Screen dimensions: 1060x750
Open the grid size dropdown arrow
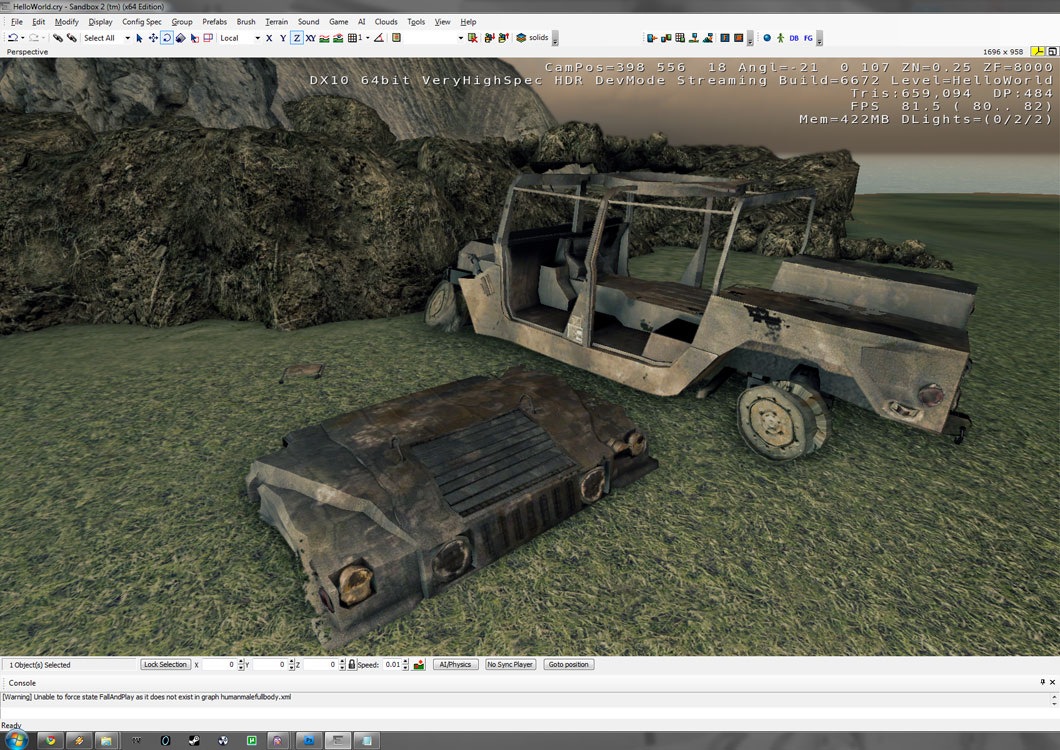pyautogui.click(x=368, y=38)
